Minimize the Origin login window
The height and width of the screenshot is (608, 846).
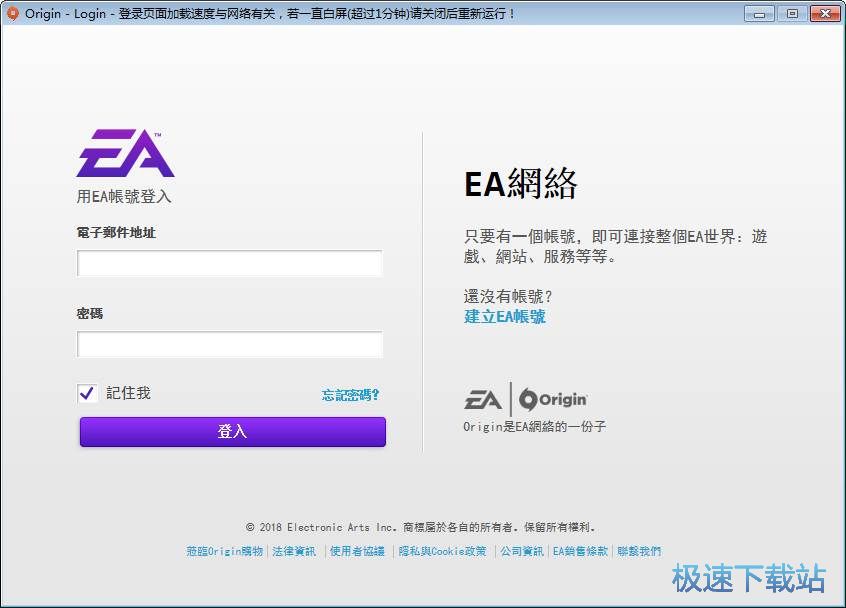coord(762,13)
